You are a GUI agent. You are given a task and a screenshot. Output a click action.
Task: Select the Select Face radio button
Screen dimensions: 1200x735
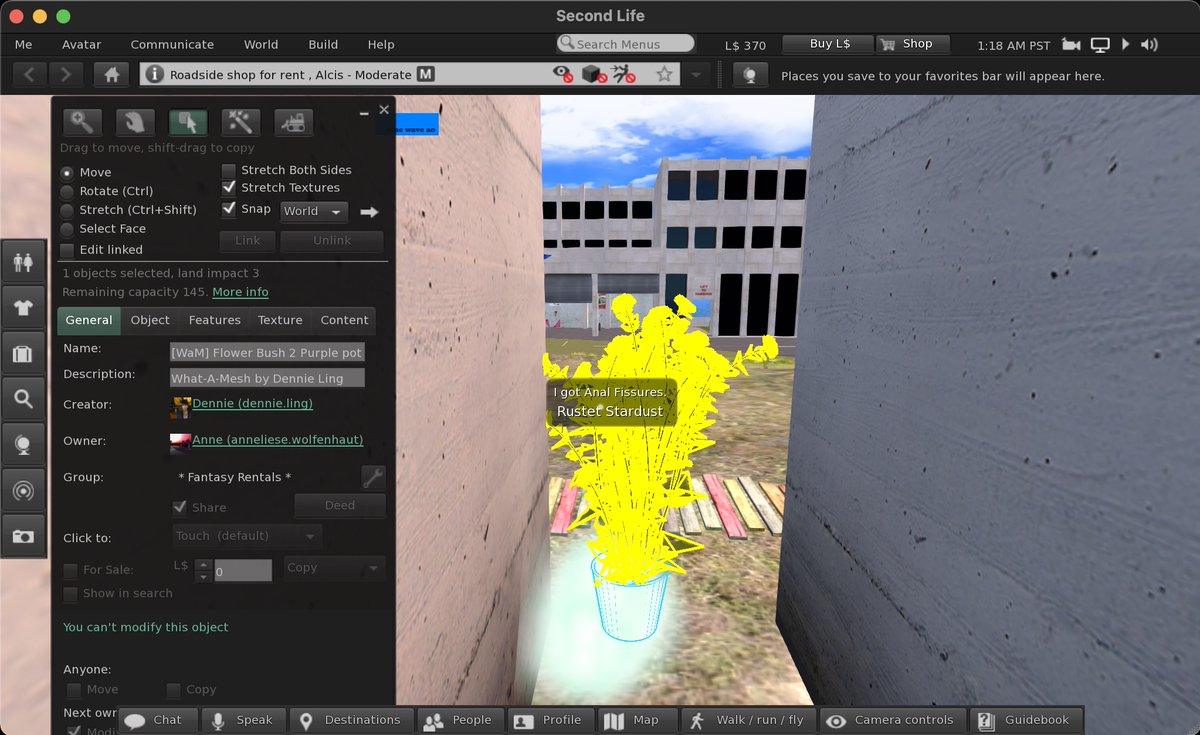click(x=67, y=229)
